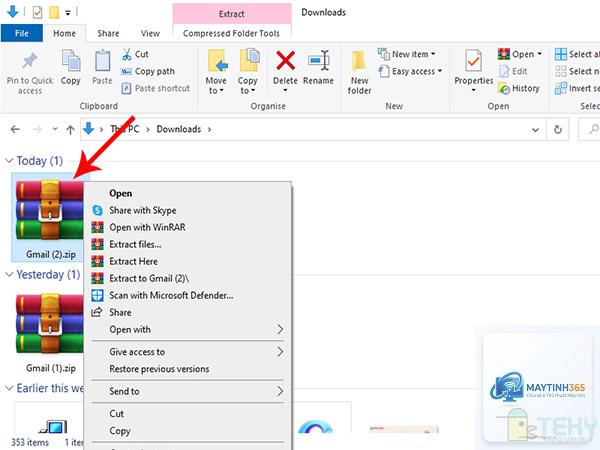Screen dimensions: 600x450
Task: Customize Quick Access Toolbar dropdown arrow
Action: (68, 13)
